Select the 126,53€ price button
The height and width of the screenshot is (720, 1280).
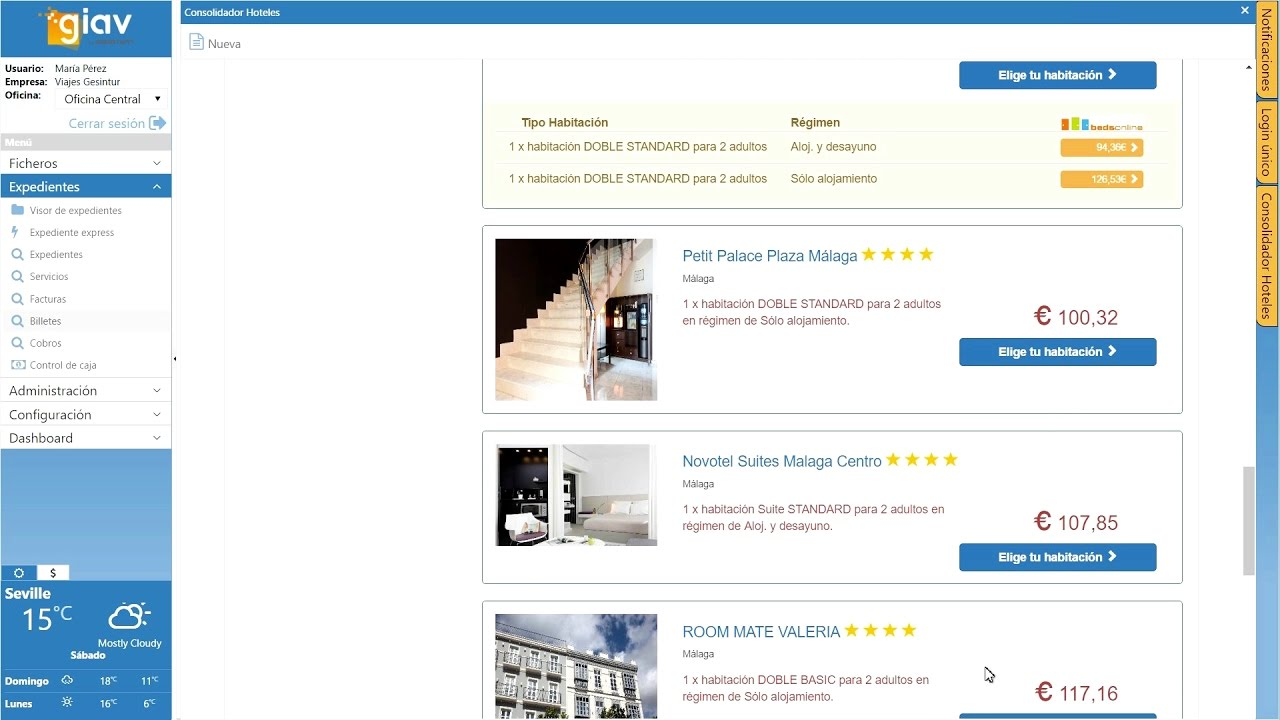coord(1101,179)
